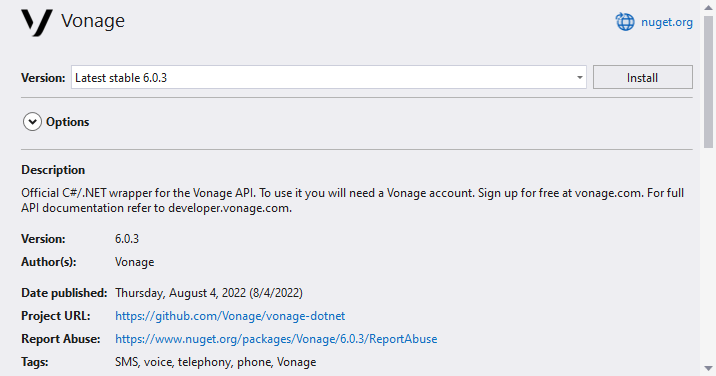Image resolution: width=716 pixels, height=376 pixels.
Task: Click the Options label text
Action: pos(68,122)
